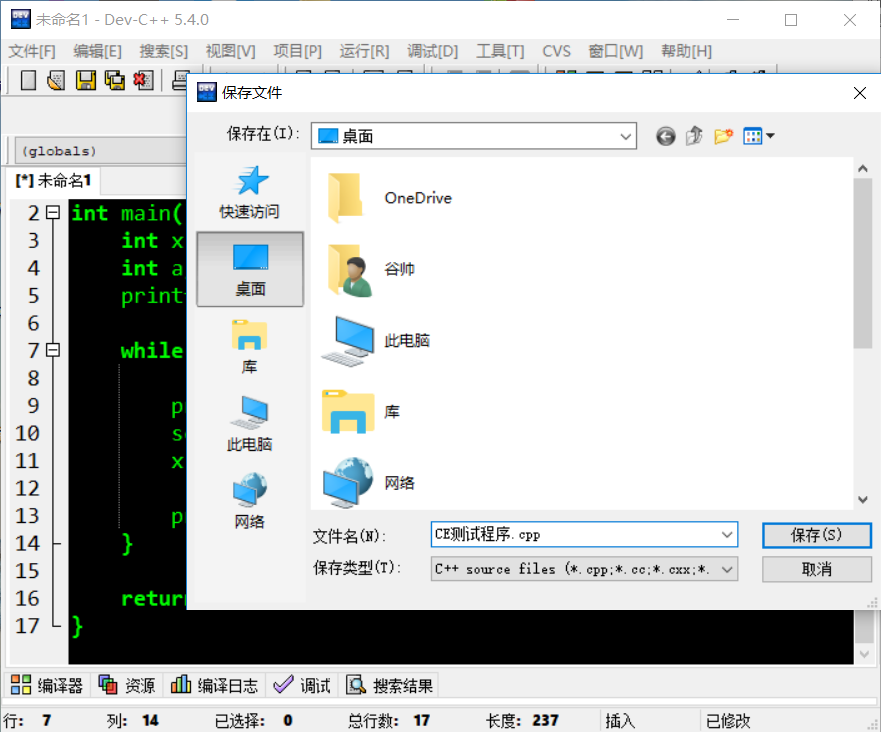
Task: Click the file list vertical scrollbar thumb
Action: click(862, 263)
